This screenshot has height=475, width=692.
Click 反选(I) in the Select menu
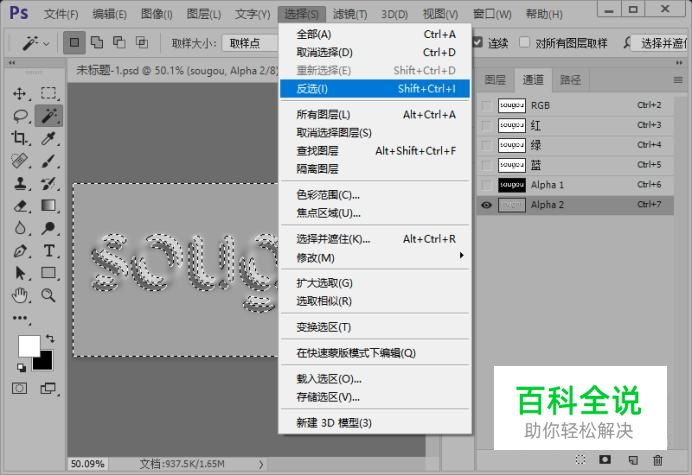375,89
